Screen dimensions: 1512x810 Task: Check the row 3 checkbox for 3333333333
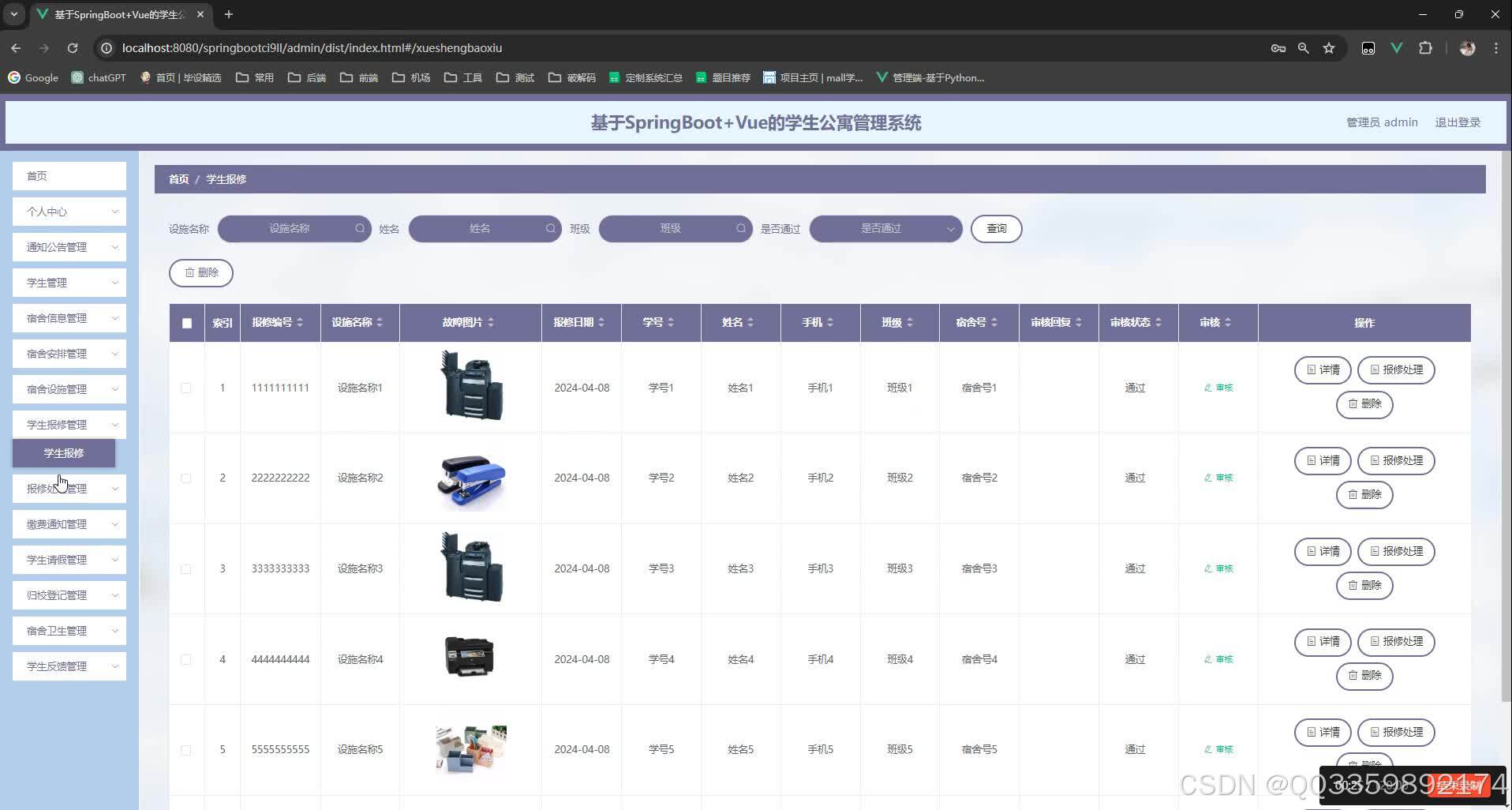pyautogui.click(x=186, y=568)
